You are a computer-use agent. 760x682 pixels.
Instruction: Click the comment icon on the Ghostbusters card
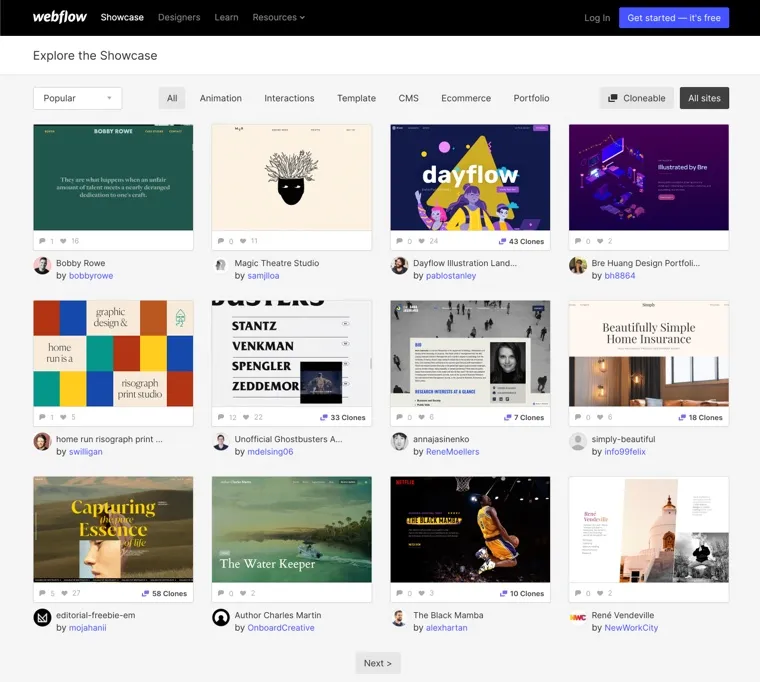pyautogui.click(x=221, y=417)
